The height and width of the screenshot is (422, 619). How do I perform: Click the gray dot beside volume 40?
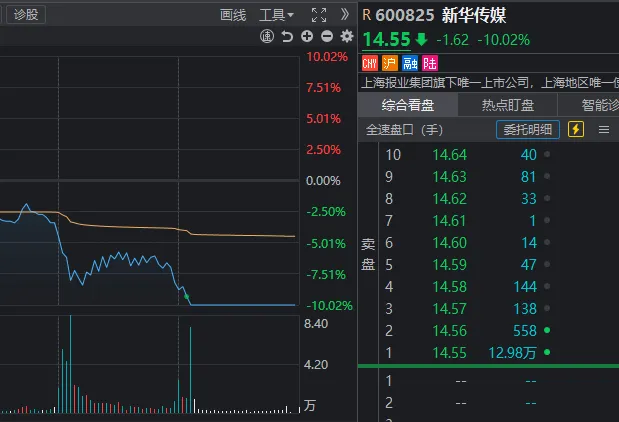pos(547,154)
